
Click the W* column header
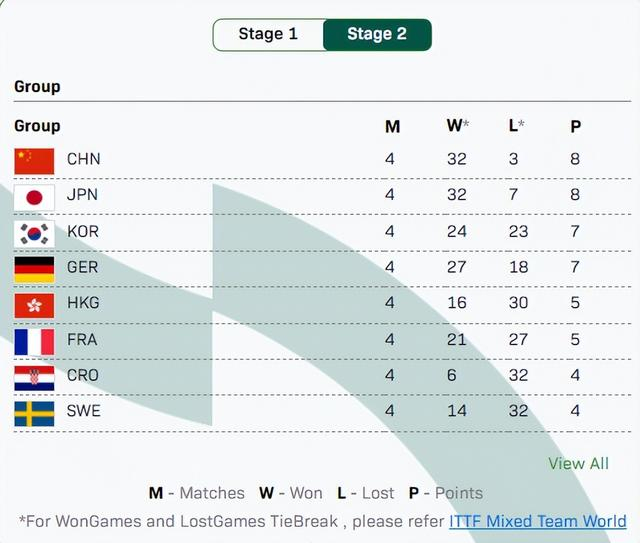(458, 126)
